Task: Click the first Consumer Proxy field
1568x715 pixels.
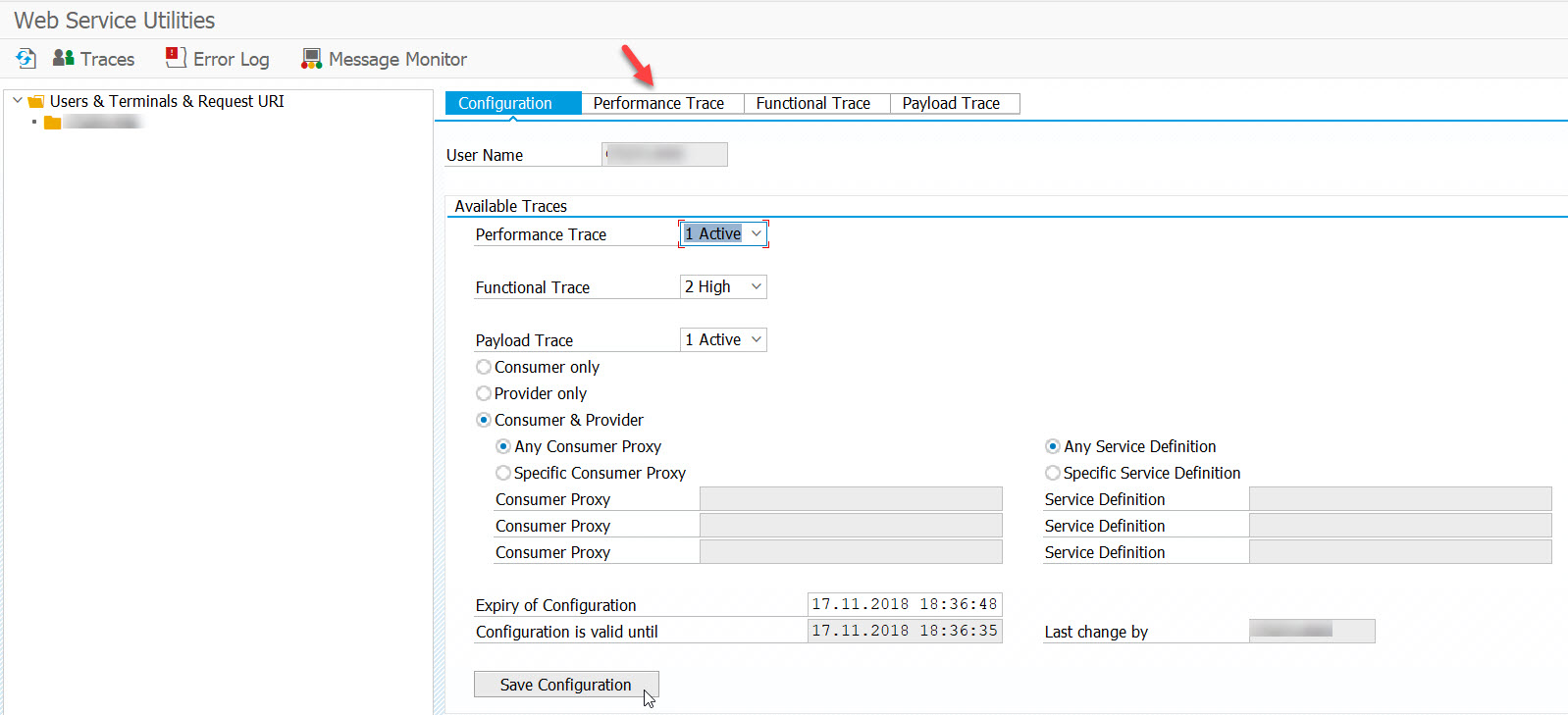Action: pos(851,498)
